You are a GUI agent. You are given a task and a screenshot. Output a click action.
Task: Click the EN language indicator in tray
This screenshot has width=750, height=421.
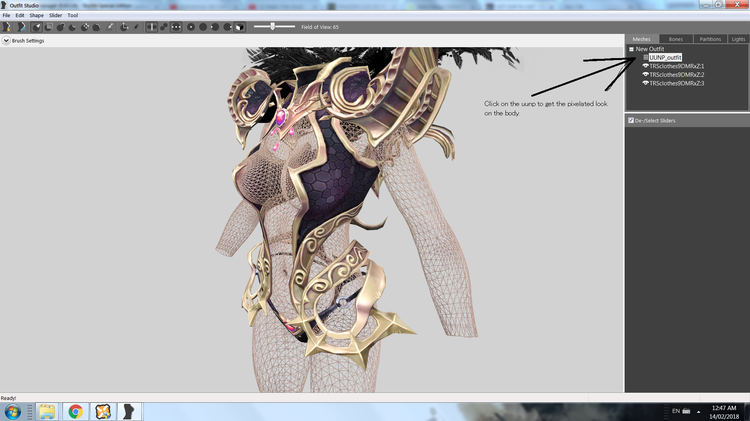pos(676,411)
